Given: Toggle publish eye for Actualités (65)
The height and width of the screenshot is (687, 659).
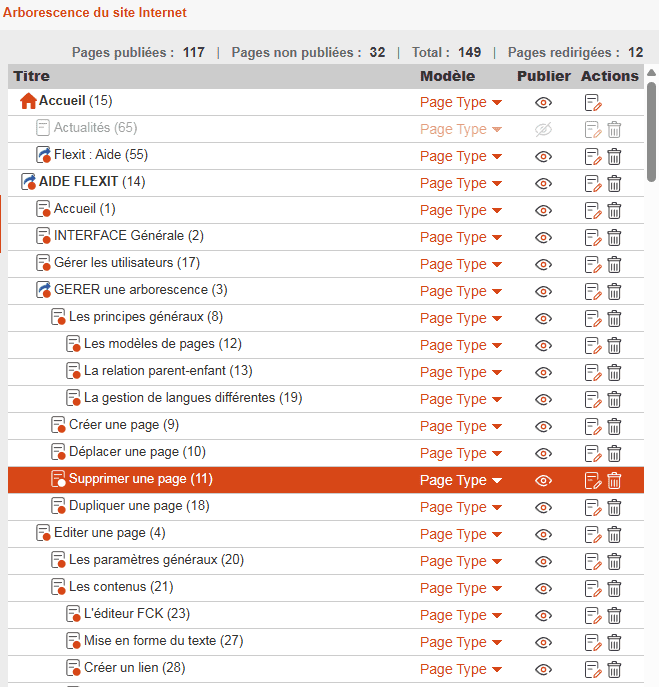Looking at the screenshot, I should pyautogui.click(x=543, y=129).
